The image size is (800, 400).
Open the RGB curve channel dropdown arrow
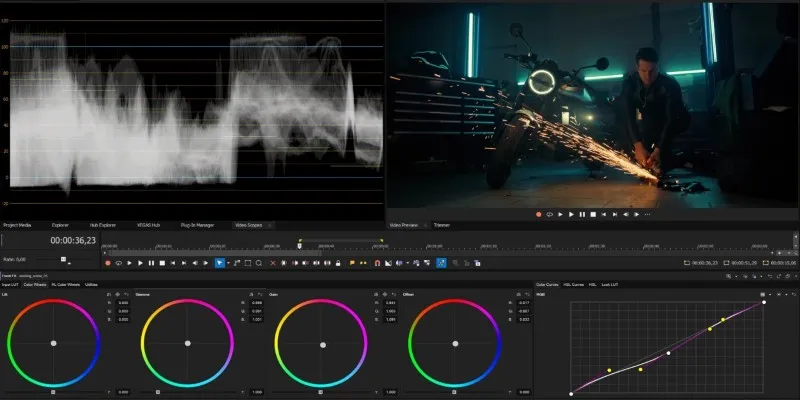(770, 294)
